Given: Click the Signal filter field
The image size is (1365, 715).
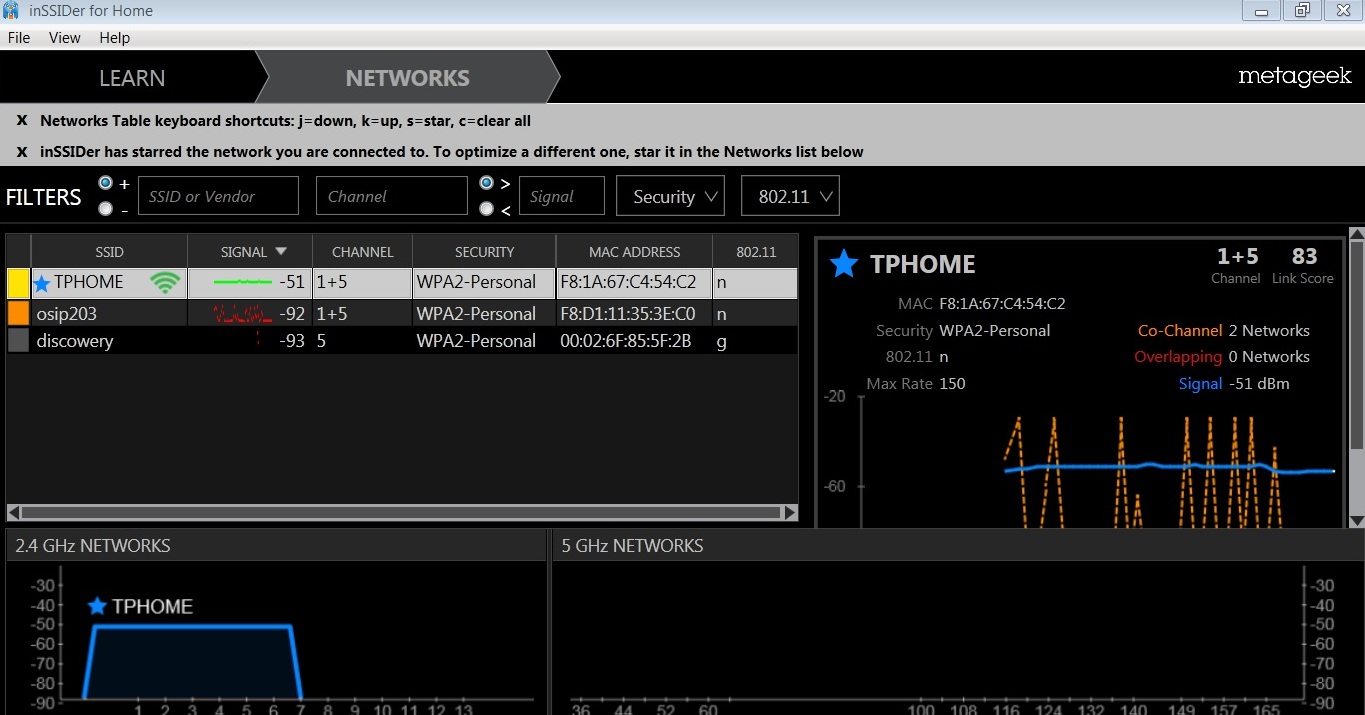Looking at the screenshot, I should click(x=562, y=196).
